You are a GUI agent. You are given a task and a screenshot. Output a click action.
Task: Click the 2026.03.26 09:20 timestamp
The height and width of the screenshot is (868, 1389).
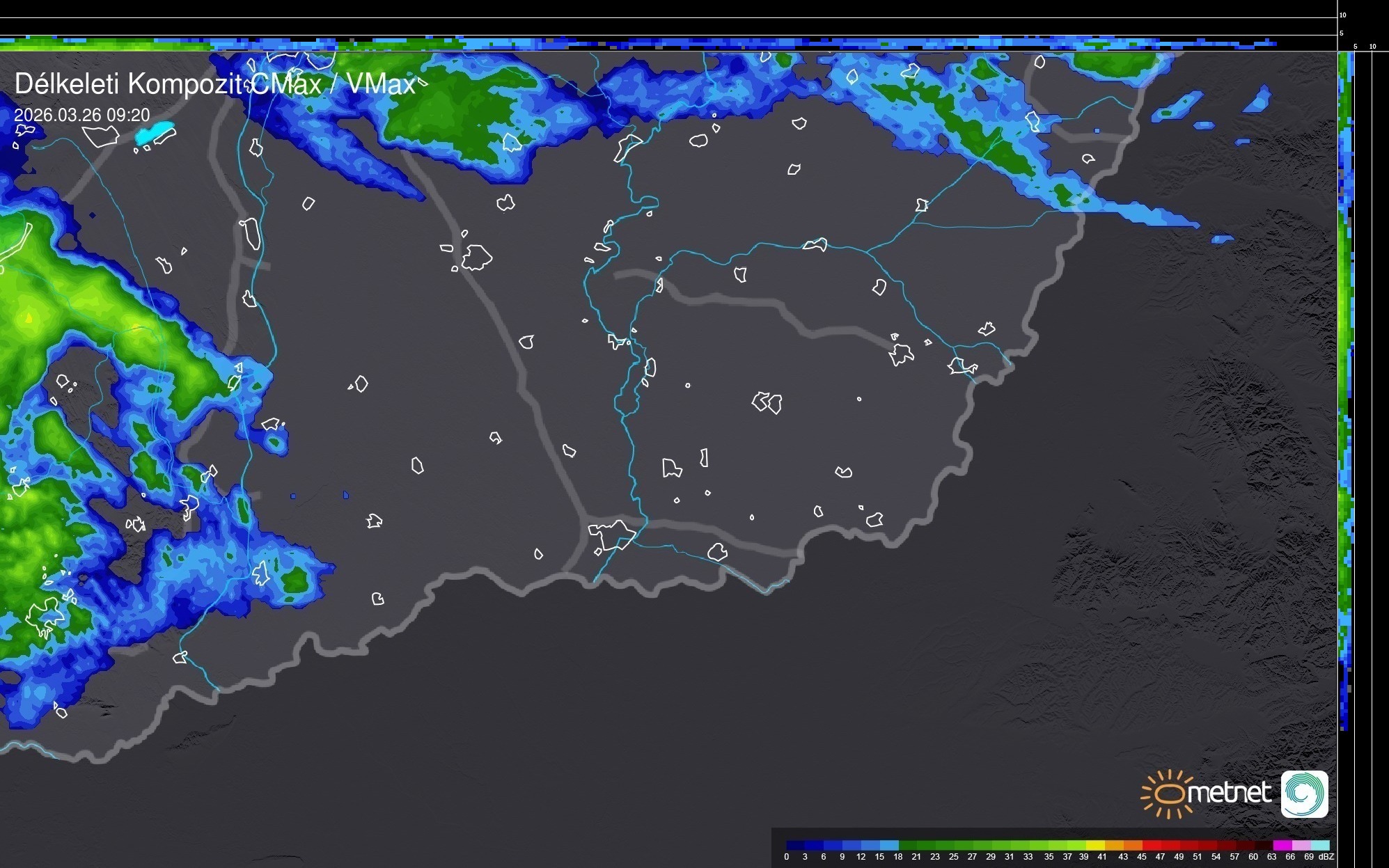point(82,115)
